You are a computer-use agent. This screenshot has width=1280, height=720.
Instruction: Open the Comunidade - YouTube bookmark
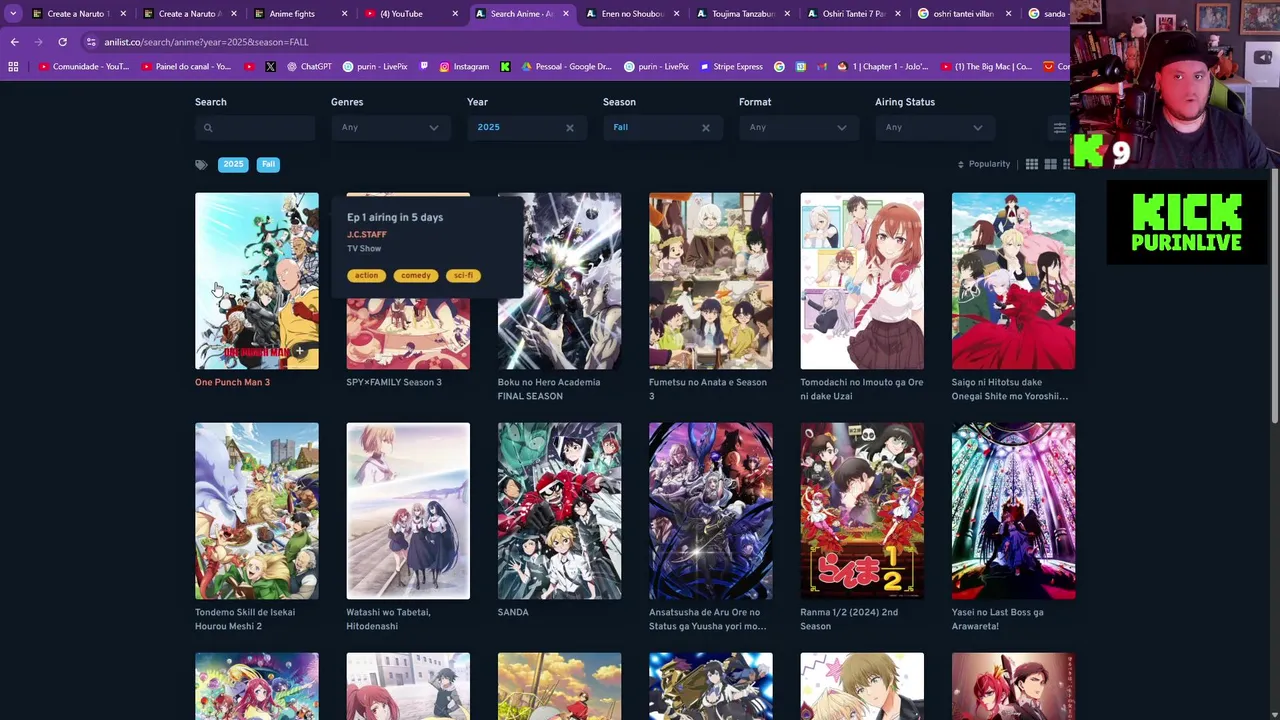point(84,67)
